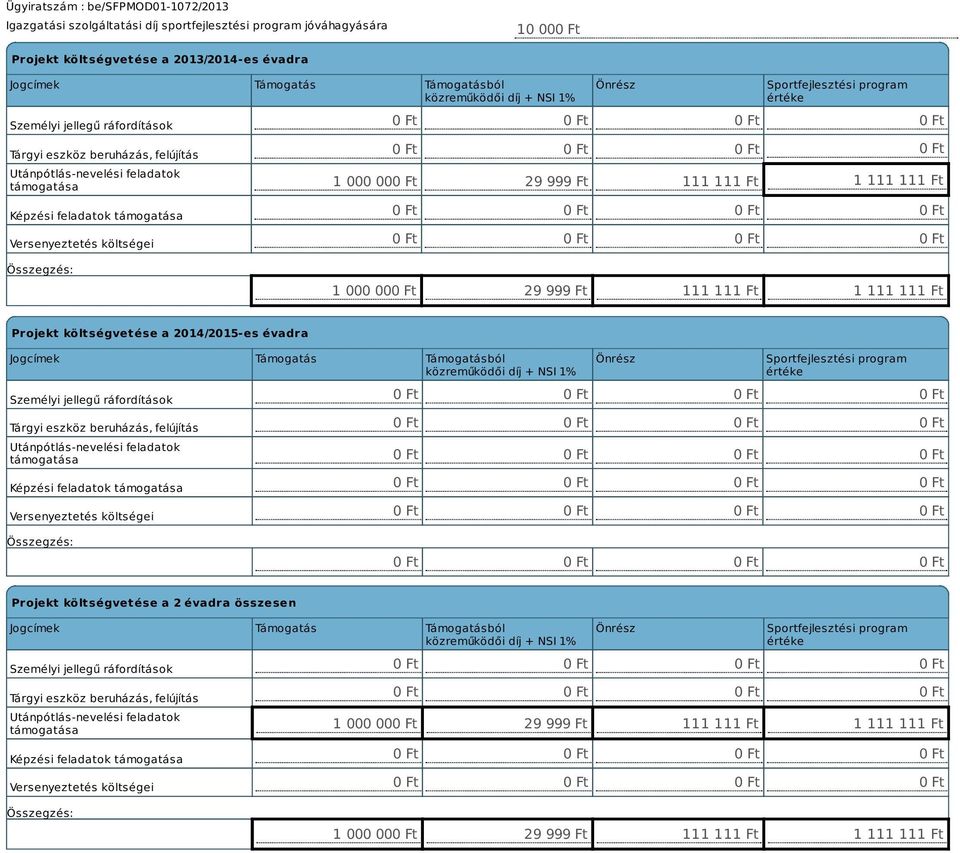Image resolution: width=960 pixels, height=853 pixels.
Task: Click Önrész total 111 111 Ft in 2013/2014 Összegzés
Action: point(678,290)
